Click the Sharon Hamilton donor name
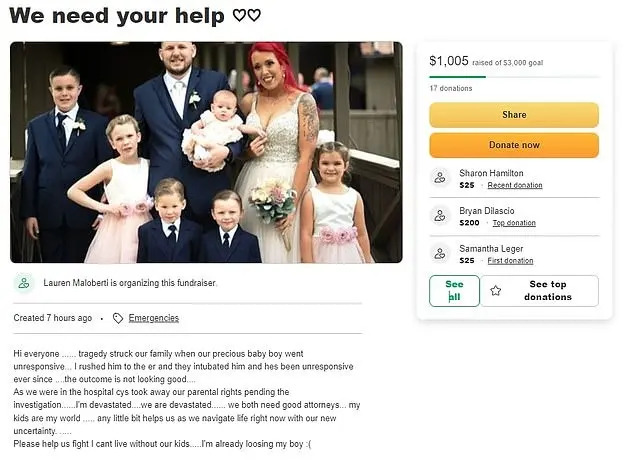634x467 pixels. [x=491, y=173]
